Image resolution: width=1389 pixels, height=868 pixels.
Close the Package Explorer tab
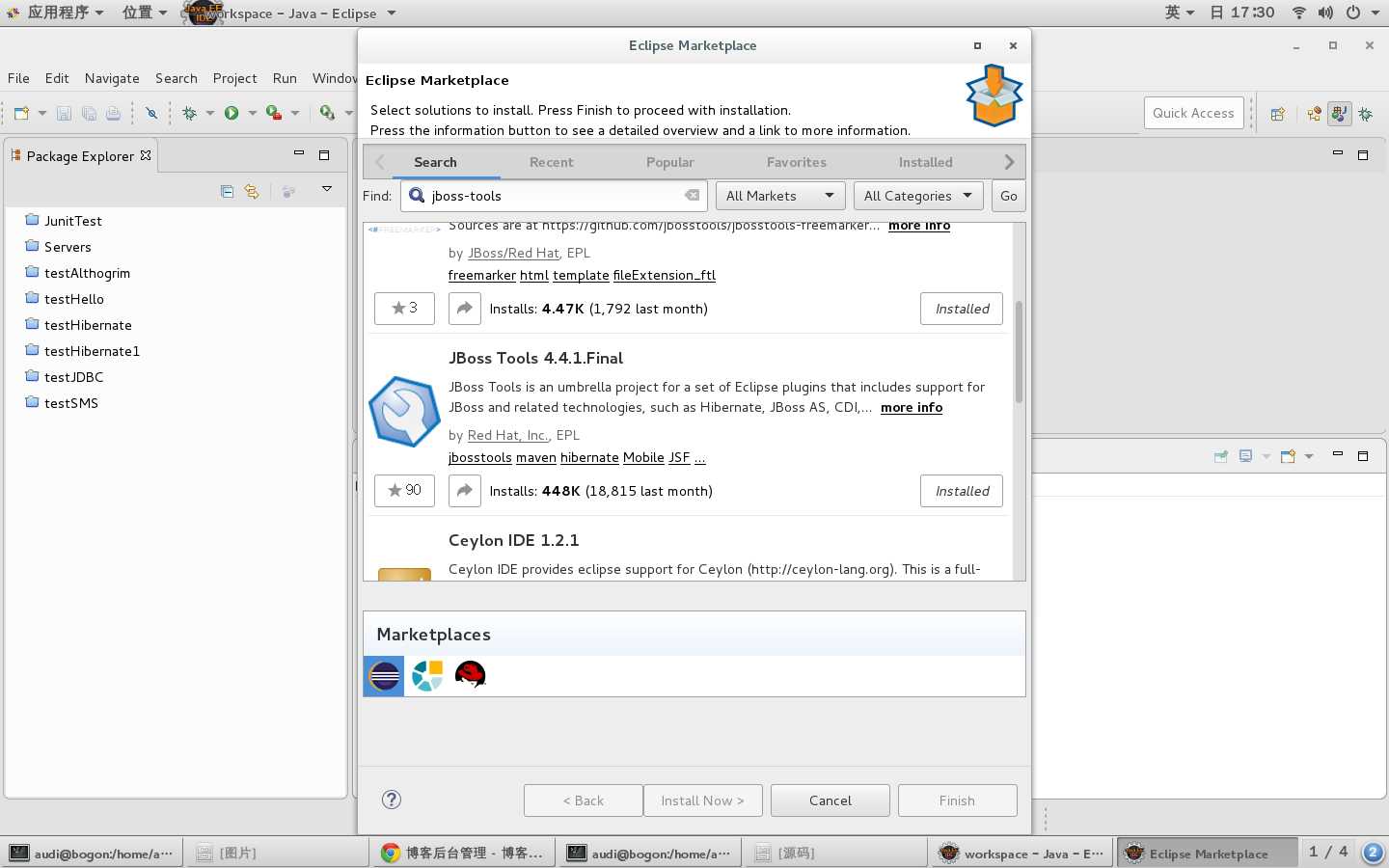(x=146, y=155)
